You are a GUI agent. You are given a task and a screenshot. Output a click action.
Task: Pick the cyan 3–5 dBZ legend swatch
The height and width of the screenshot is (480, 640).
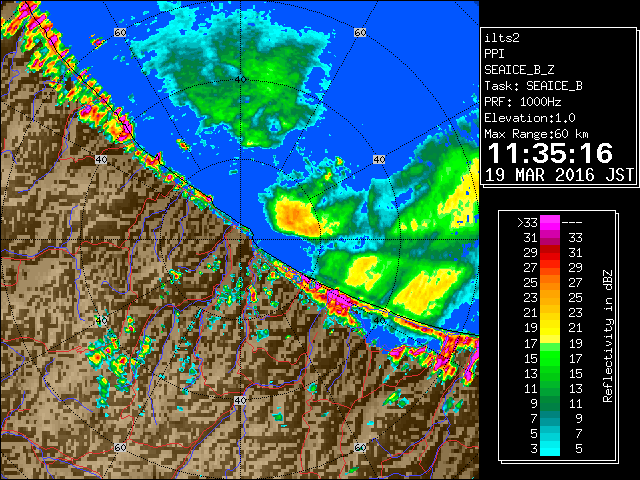(550, 448)
